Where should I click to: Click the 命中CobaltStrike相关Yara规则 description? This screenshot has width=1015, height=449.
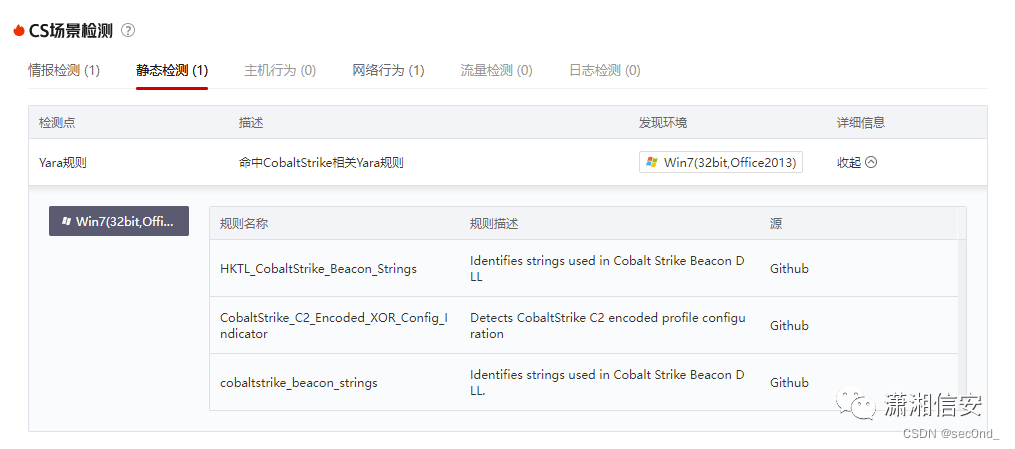click(321, 162)
